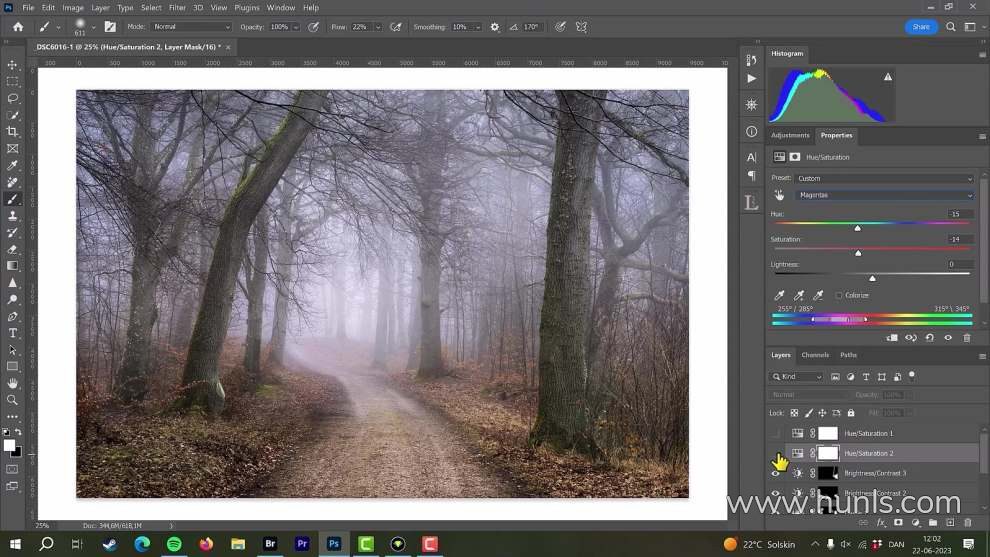Open the Filter menu
This screenshot has width=990, height=557.
click(177, 7)
